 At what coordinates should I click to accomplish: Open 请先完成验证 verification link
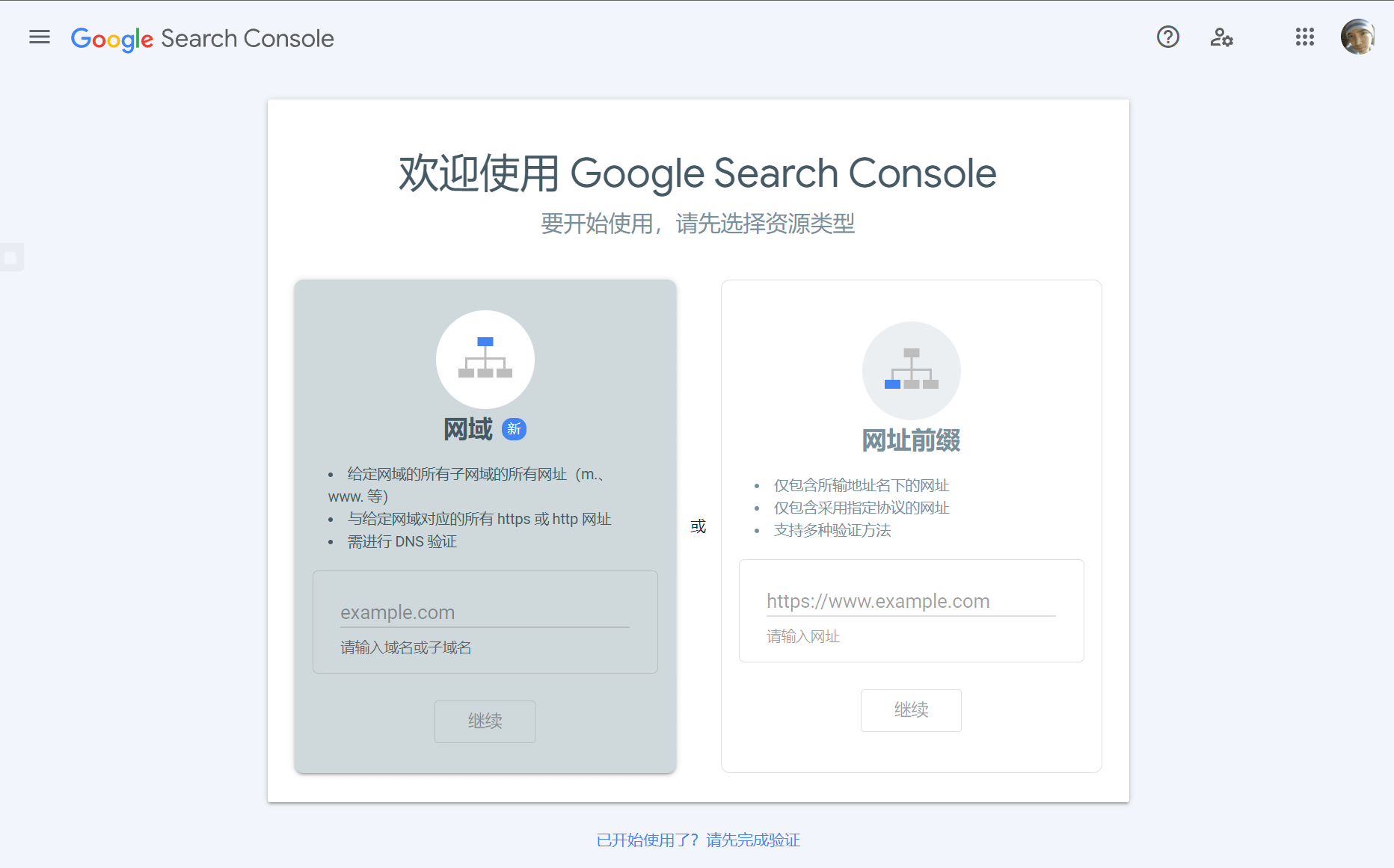point(752,840)
